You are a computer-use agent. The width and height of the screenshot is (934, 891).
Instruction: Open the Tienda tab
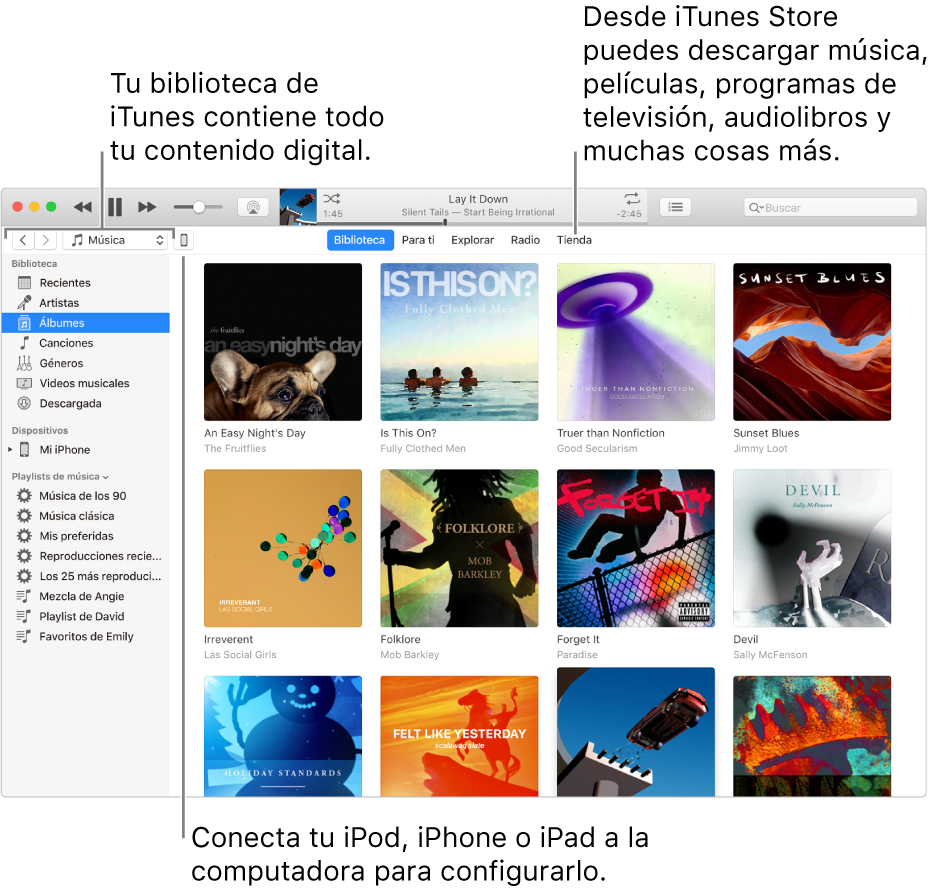click(x=574, y=240)
